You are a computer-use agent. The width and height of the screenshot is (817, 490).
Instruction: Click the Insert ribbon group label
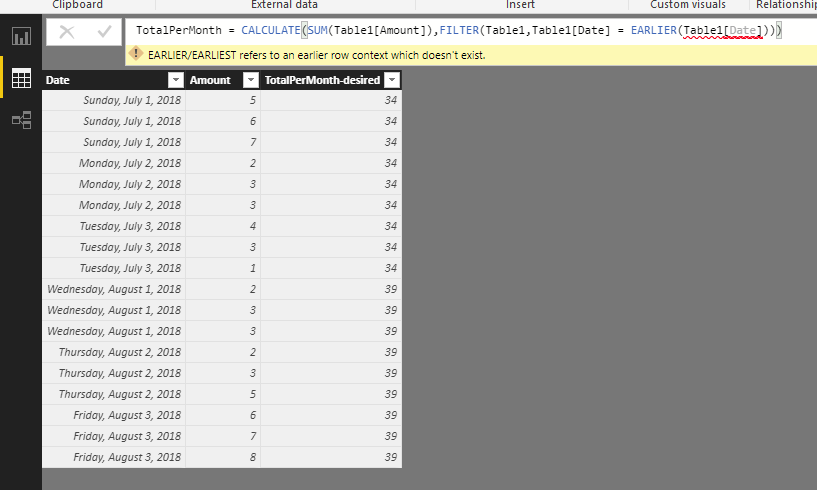click(520, 5)
